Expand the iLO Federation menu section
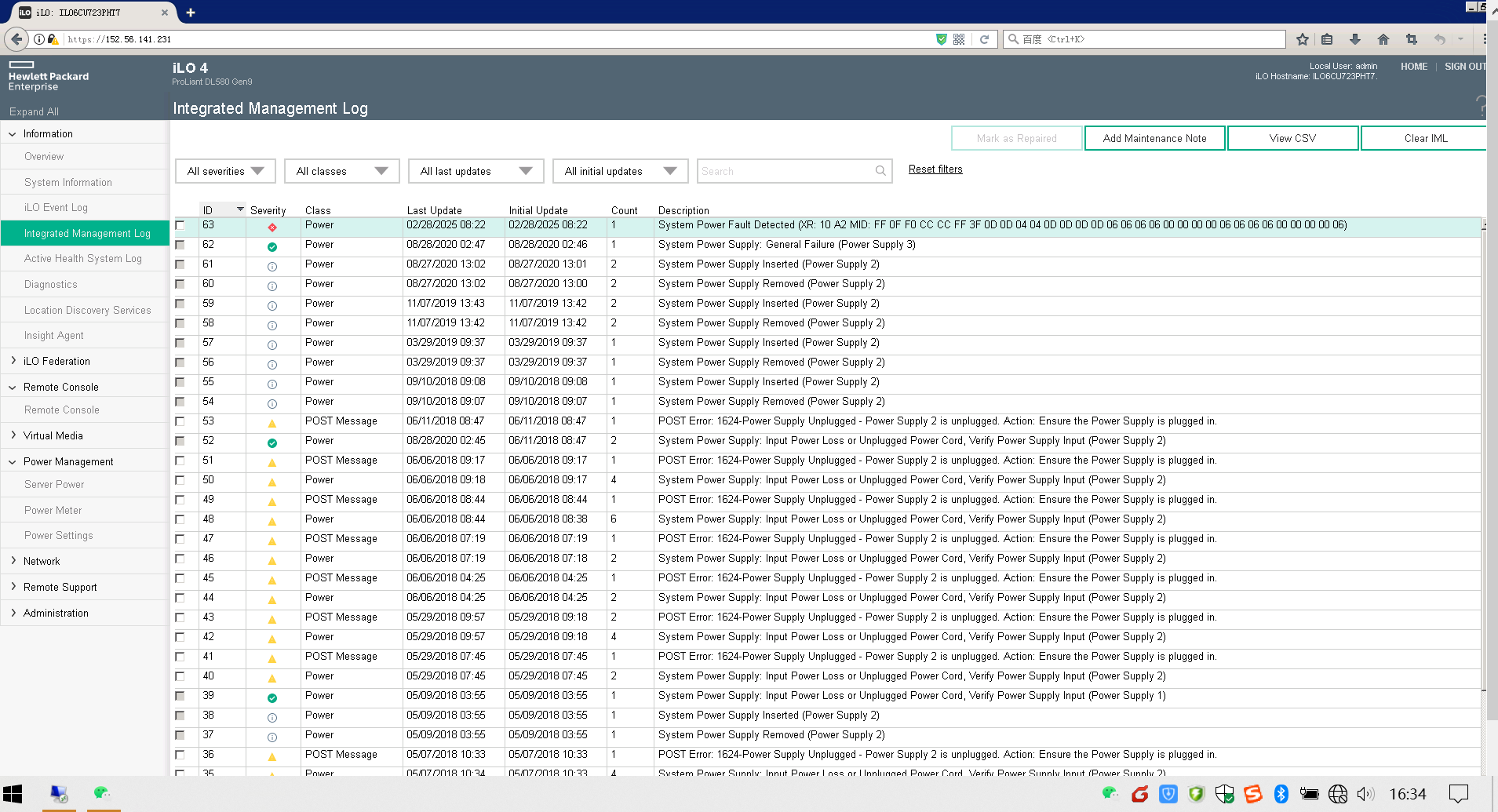The height and width of the screenshot is (812, 1498). pos(56,361)
